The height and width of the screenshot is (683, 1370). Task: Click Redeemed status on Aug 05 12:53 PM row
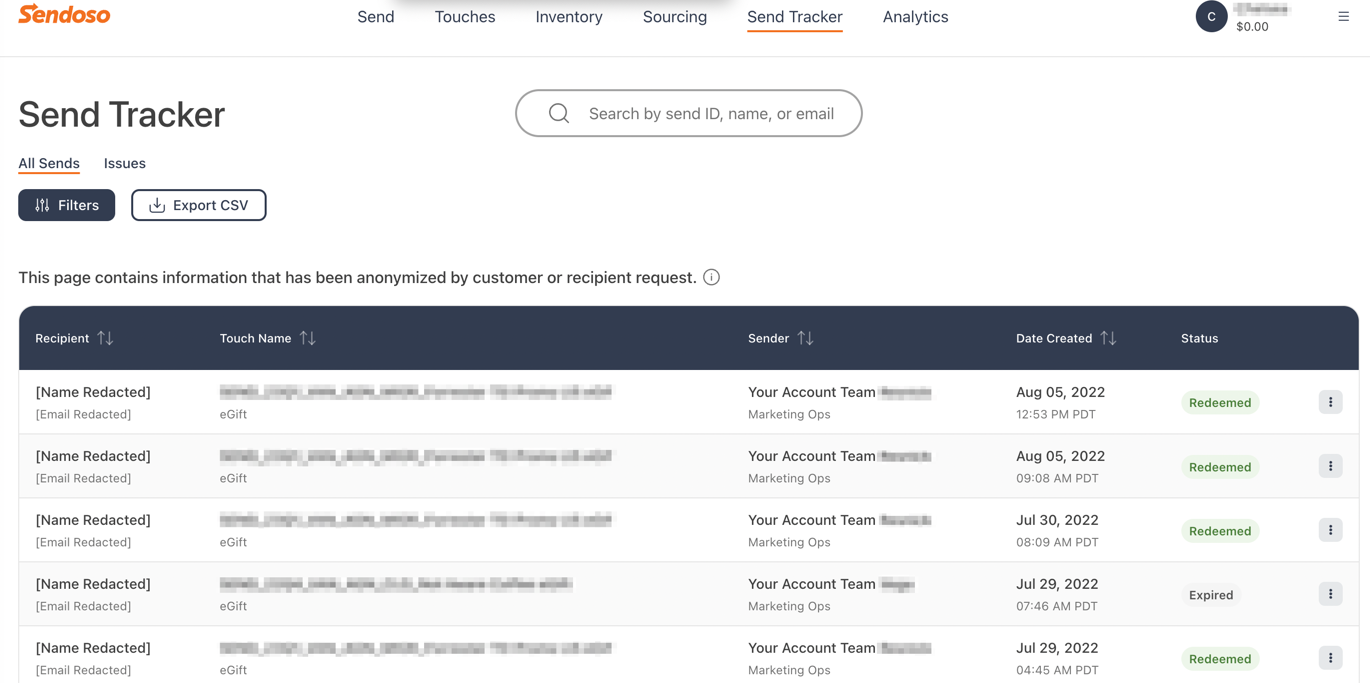[1220, 403]
